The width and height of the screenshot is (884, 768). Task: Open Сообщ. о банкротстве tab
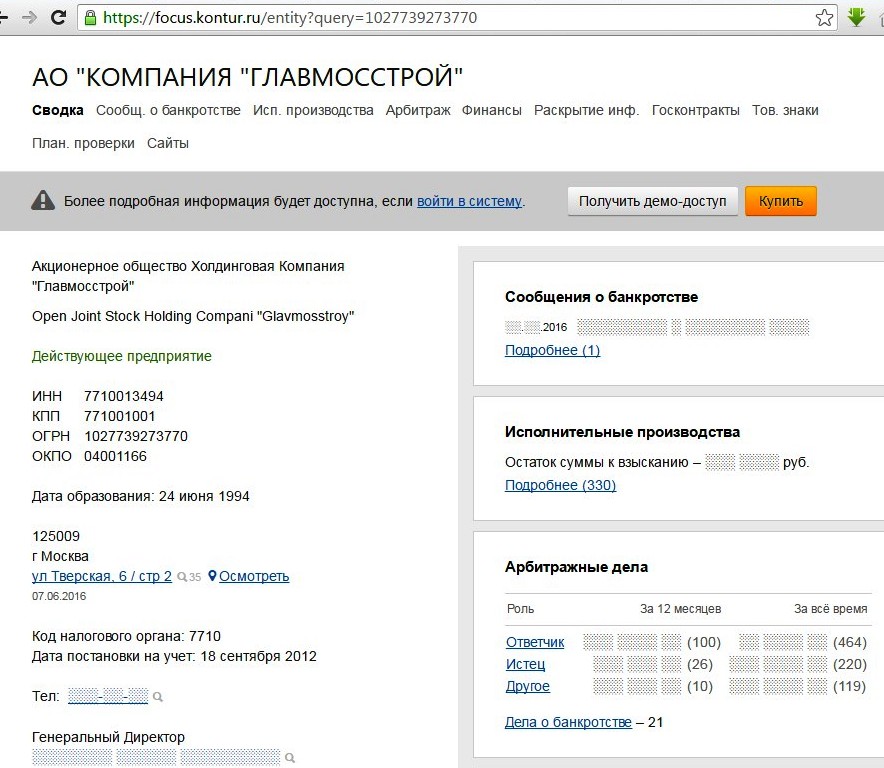click(x=168, y=111)
